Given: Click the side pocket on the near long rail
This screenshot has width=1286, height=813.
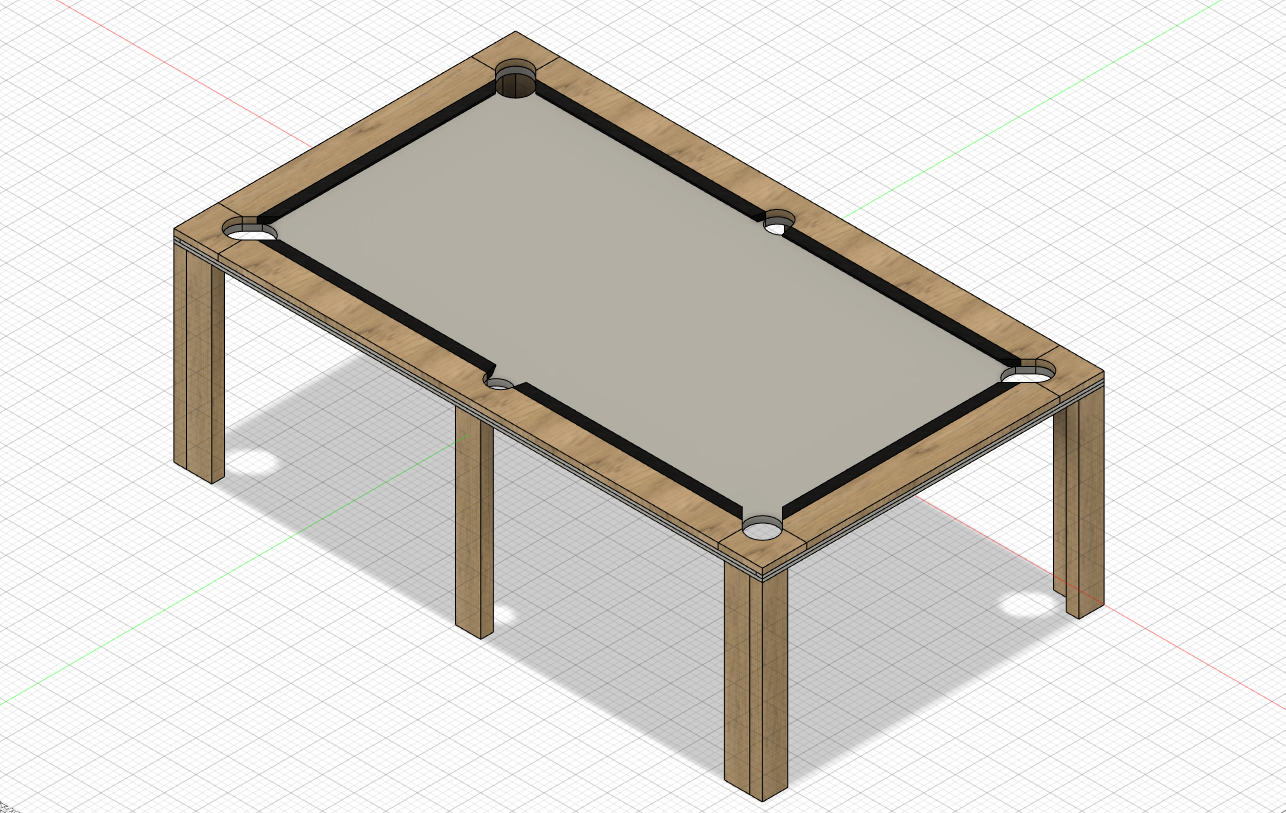Looking at the screenshot, I should pyautogui.click(x=500, y=383).
